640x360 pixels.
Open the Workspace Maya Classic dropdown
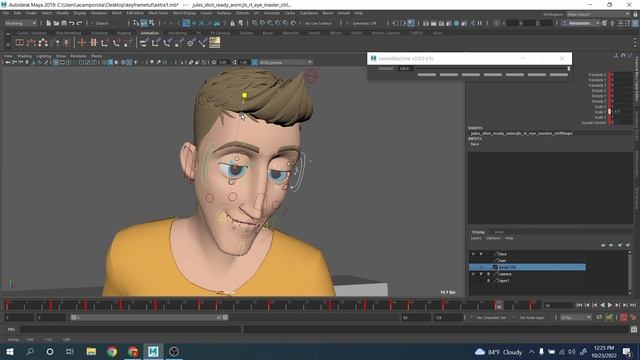coord(598,14)
